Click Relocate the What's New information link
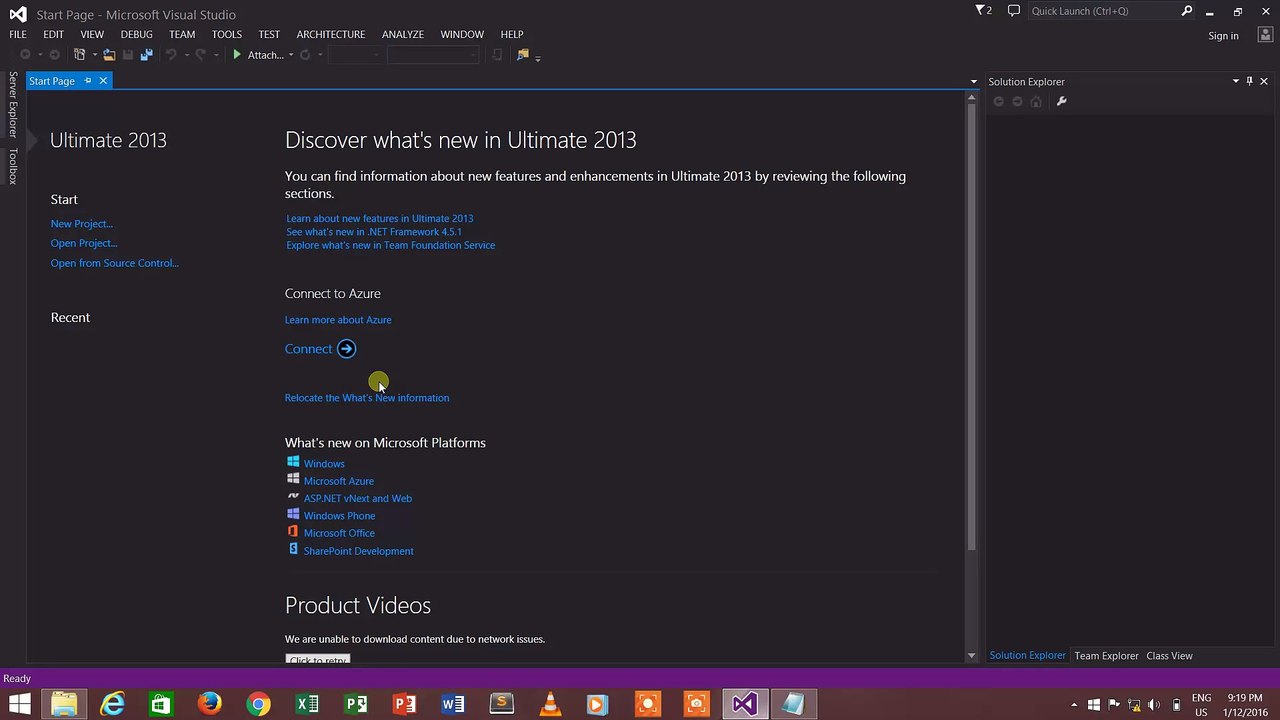Image resolution: width=1280 pixels, height=720 pixels. (367, 398)
